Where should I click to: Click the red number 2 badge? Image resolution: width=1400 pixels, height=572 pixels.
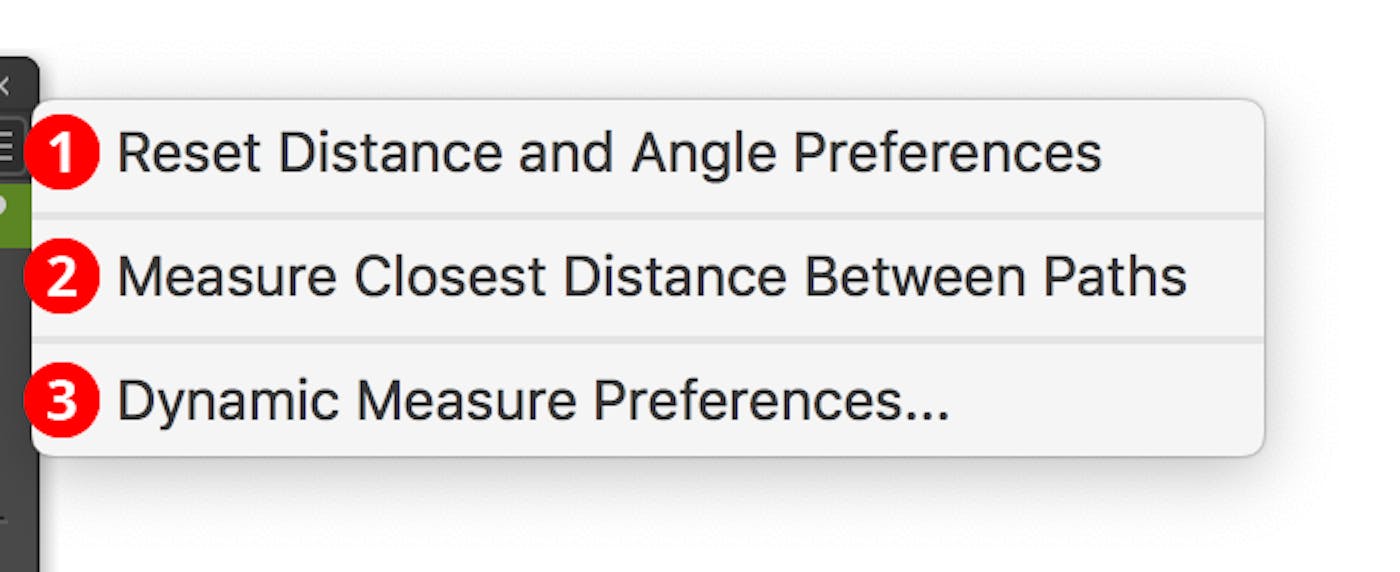pyautogui.click(x=62, y=277)
